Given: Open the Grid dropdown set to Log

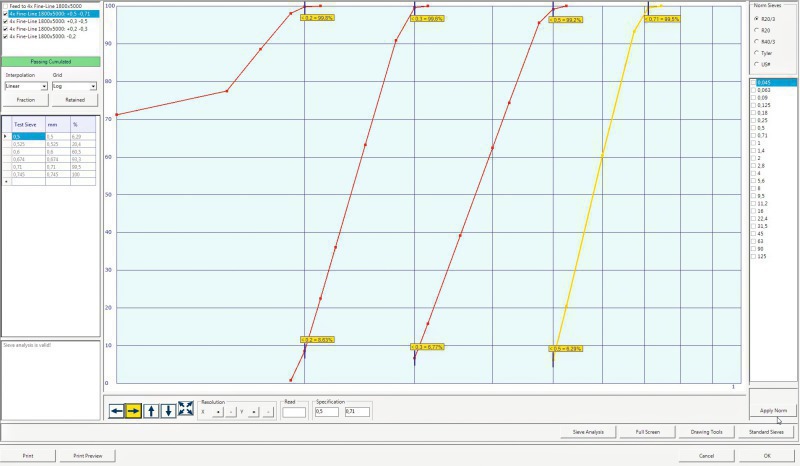Looking at the screenshot, I should (x=74, y=86).
